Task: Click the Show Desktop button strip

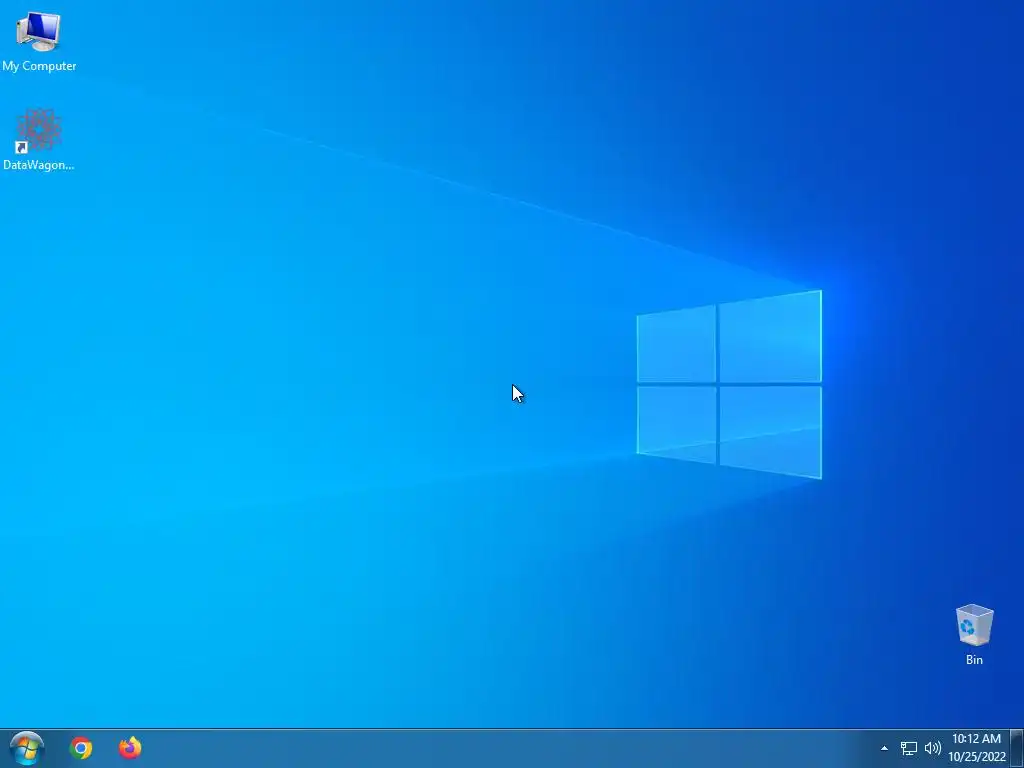Action: (1017, 748)
